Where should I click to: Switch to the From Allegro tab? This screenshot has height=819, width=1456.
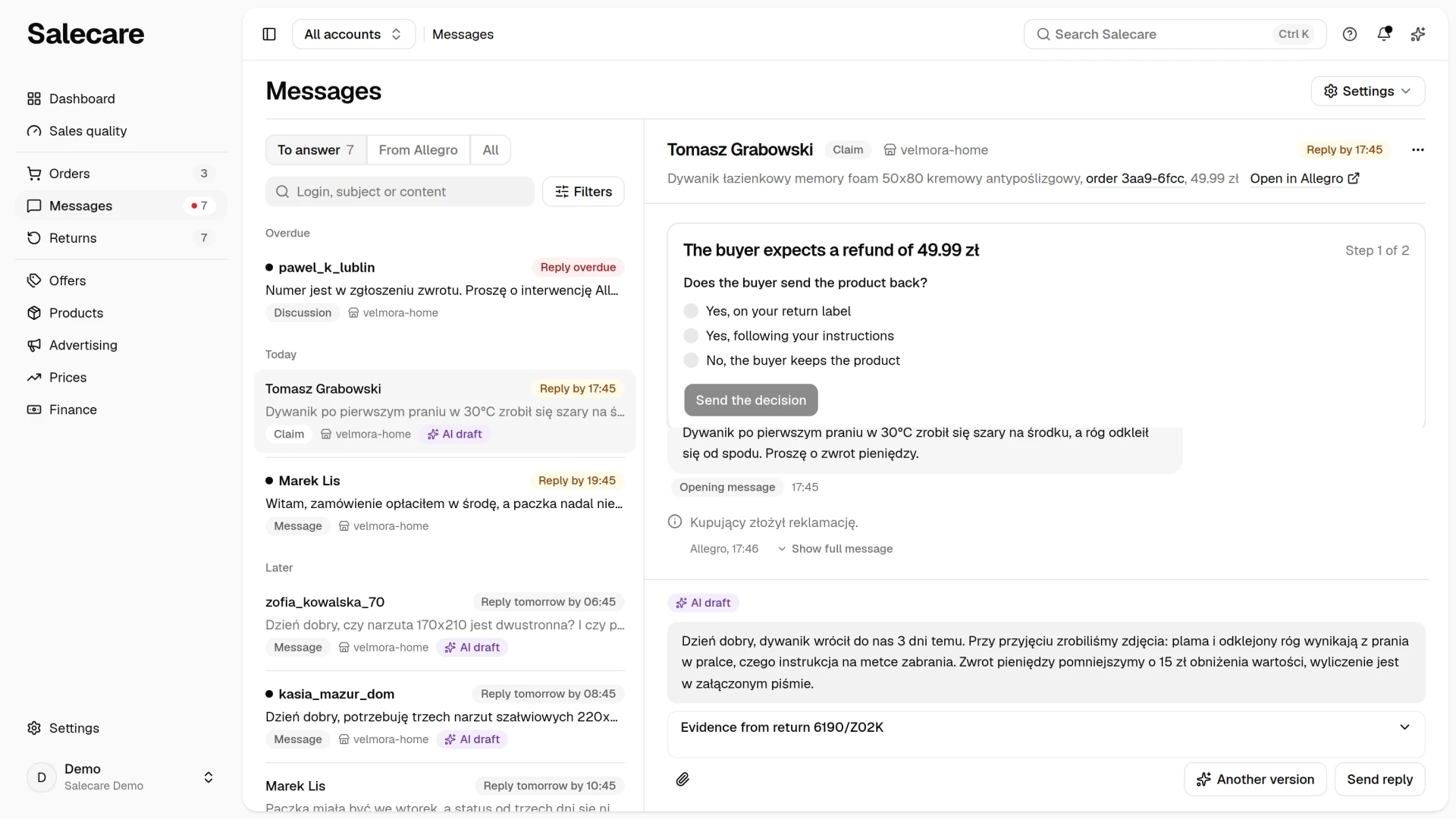(x=419, y=150)
